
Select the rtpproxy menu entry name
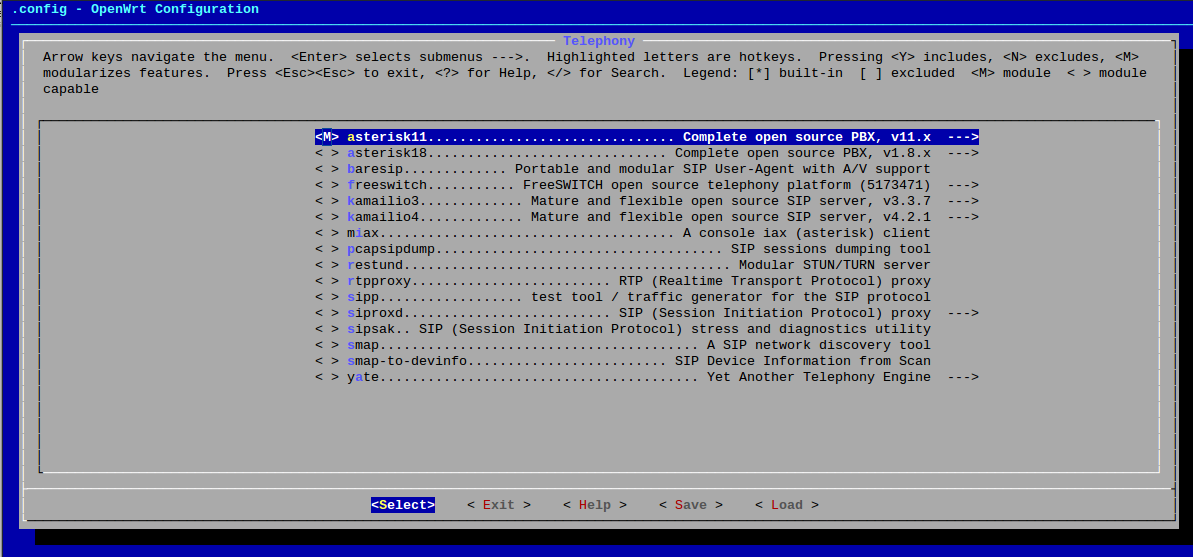(x=379, y=281)
